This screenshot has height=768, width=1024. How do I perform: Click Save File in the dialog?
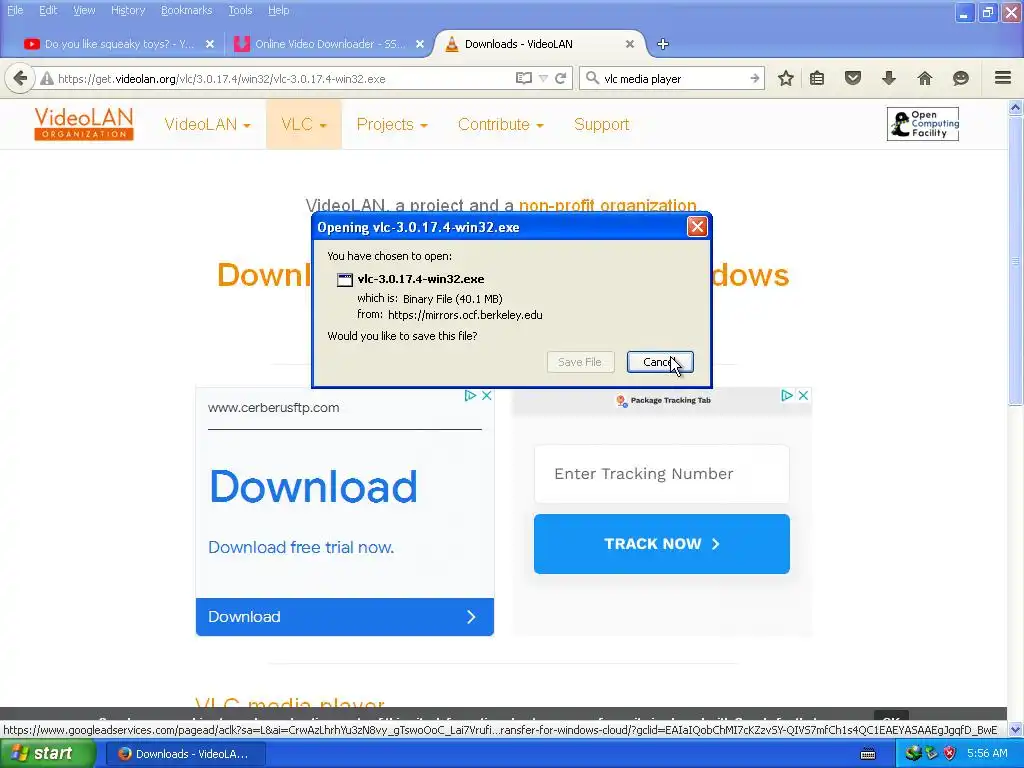click(x=580, y=362)
